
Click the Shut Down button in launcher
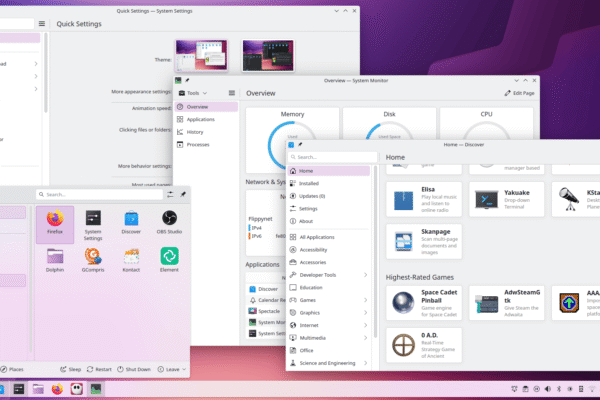[134, 369]
